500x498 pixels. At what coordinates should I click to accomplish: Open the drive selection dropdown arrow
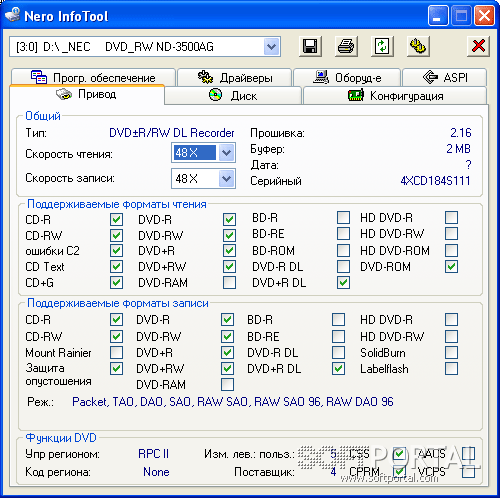(x=272, y=47)
